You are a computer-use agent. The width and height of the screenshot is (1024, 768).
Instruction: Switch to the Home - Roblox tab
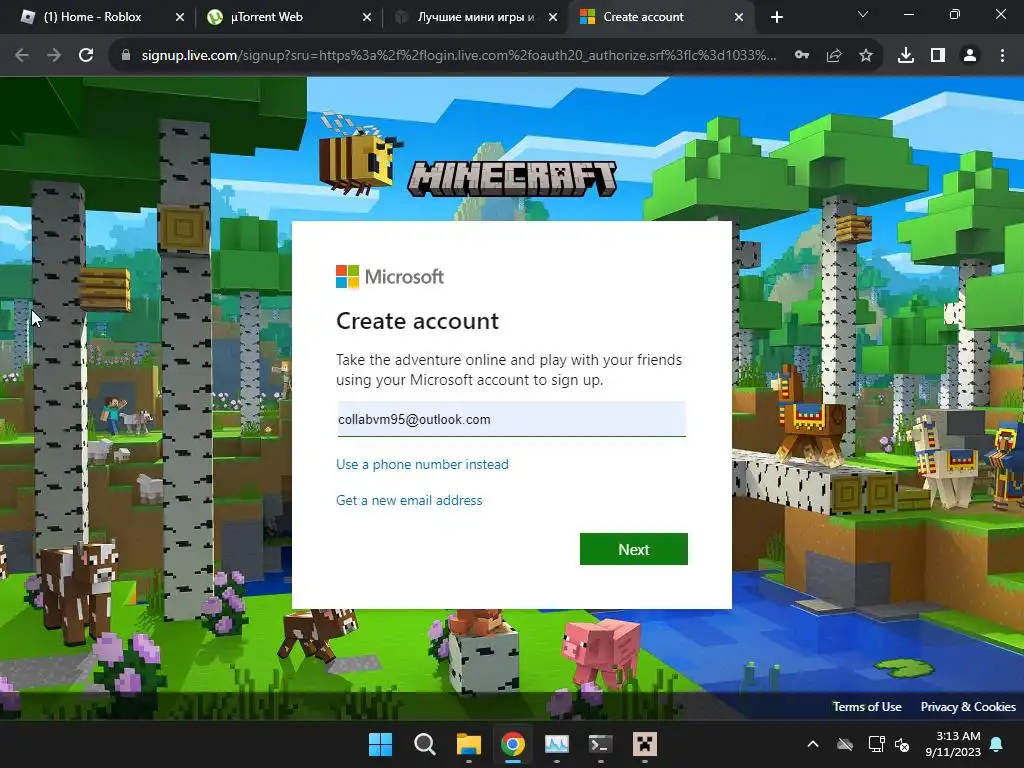click(x=91, y=17)
